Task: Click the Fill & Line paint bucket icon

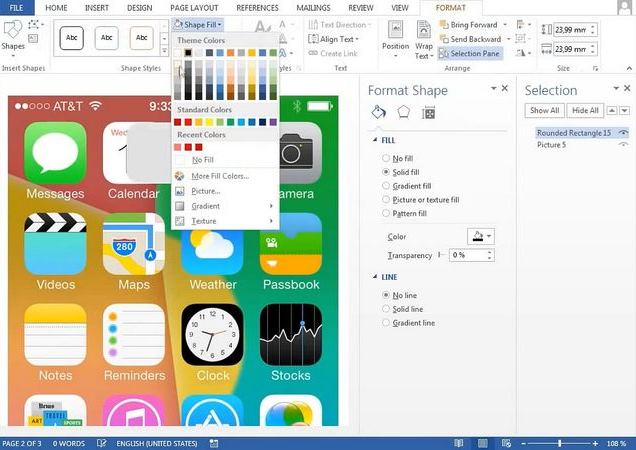Action: pos(378,112)
